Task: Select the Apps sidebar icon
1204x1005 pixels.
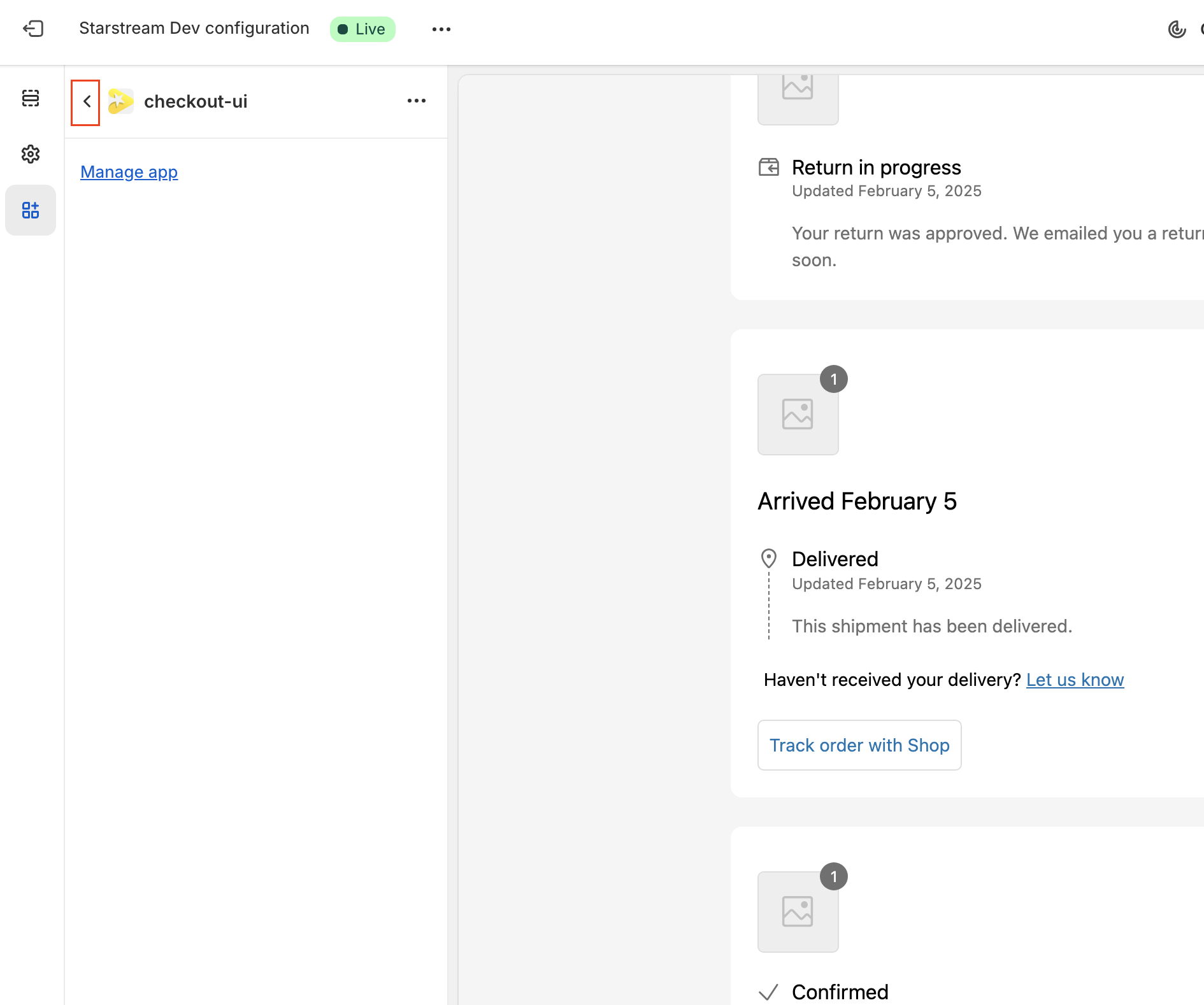Action: (x=31, y=210)
